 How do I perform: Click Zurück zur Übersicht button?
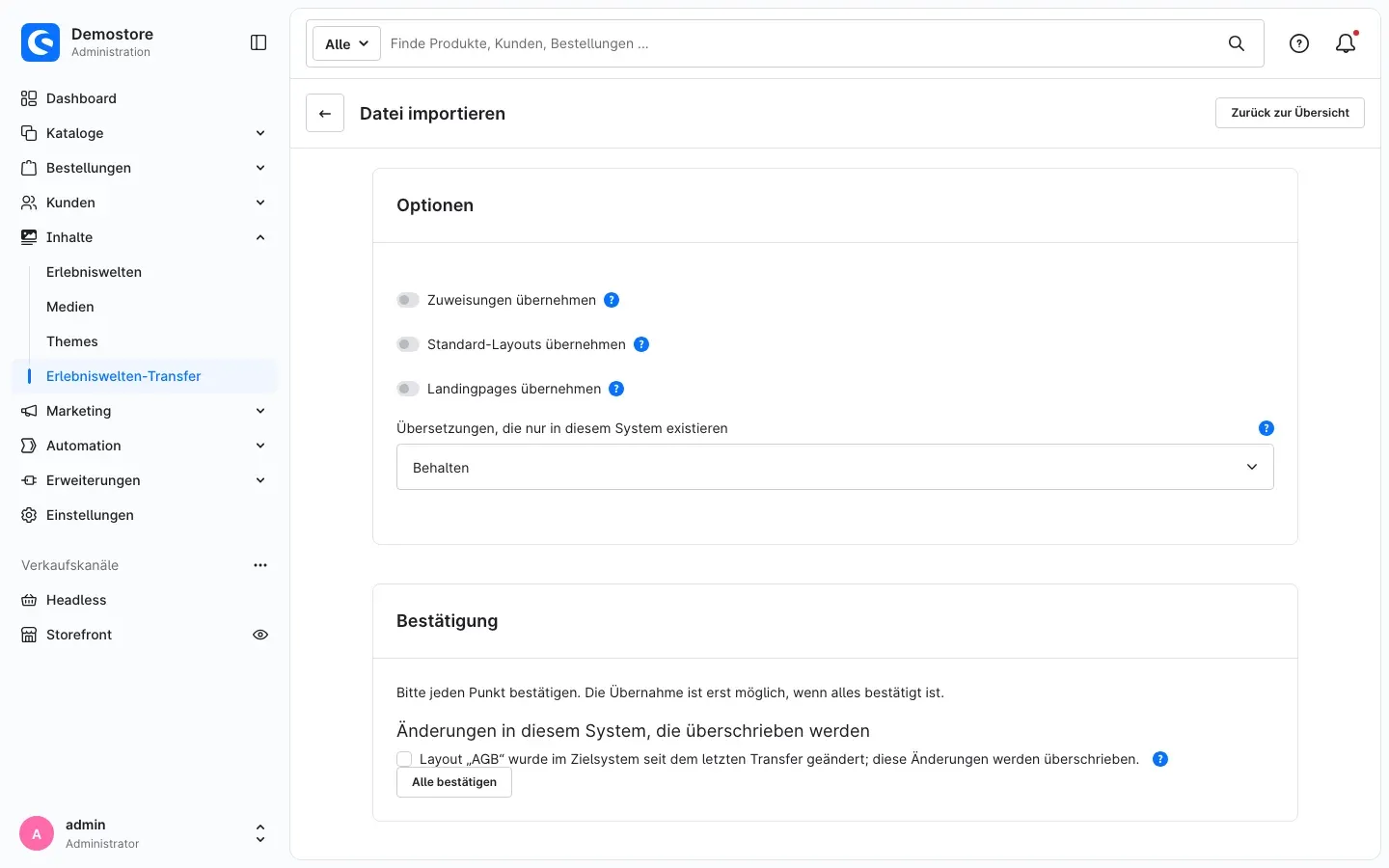1290,113
